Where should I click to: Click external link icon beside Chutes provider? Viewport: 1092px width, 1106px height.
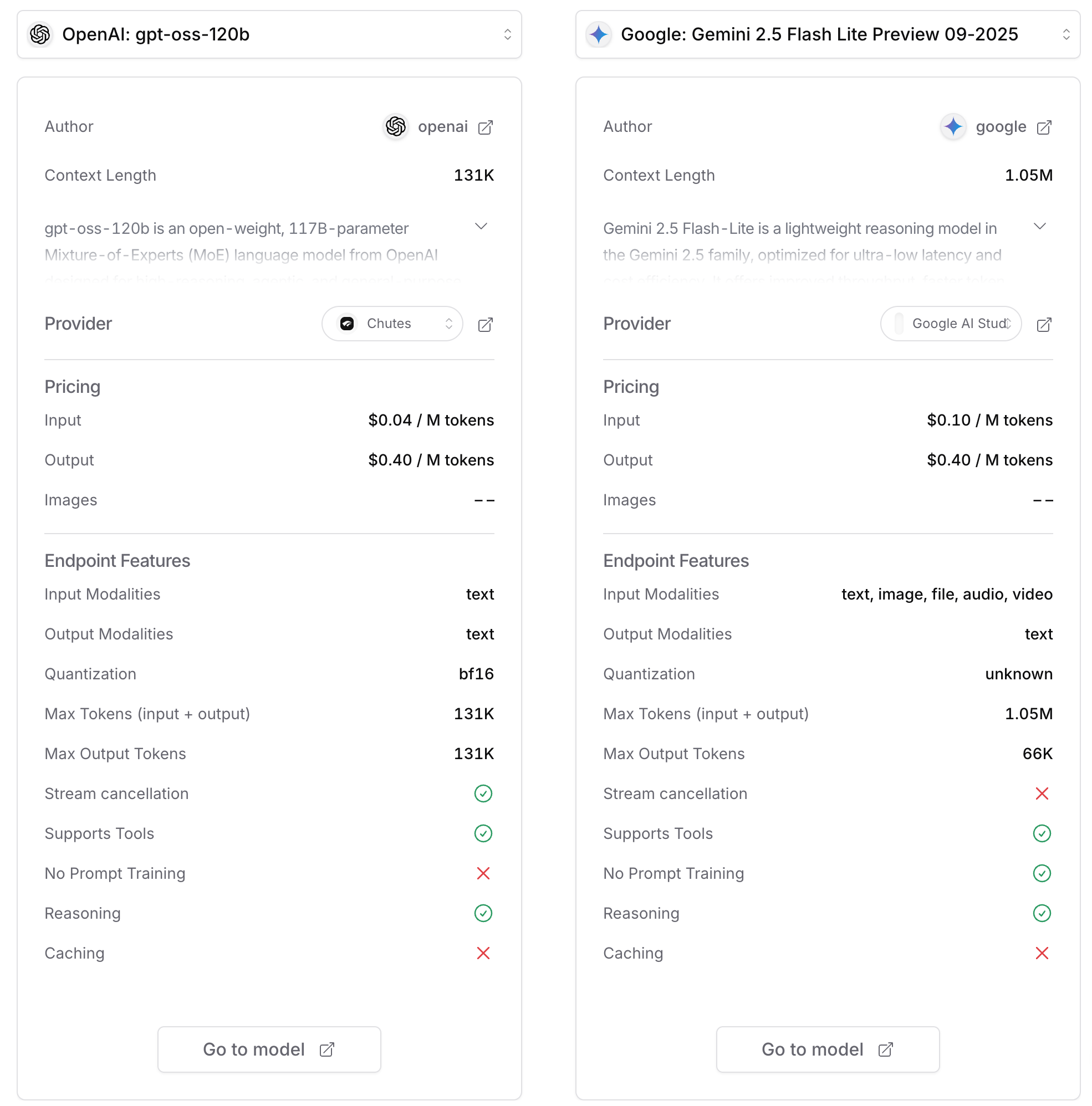click(x=485, y=325)
